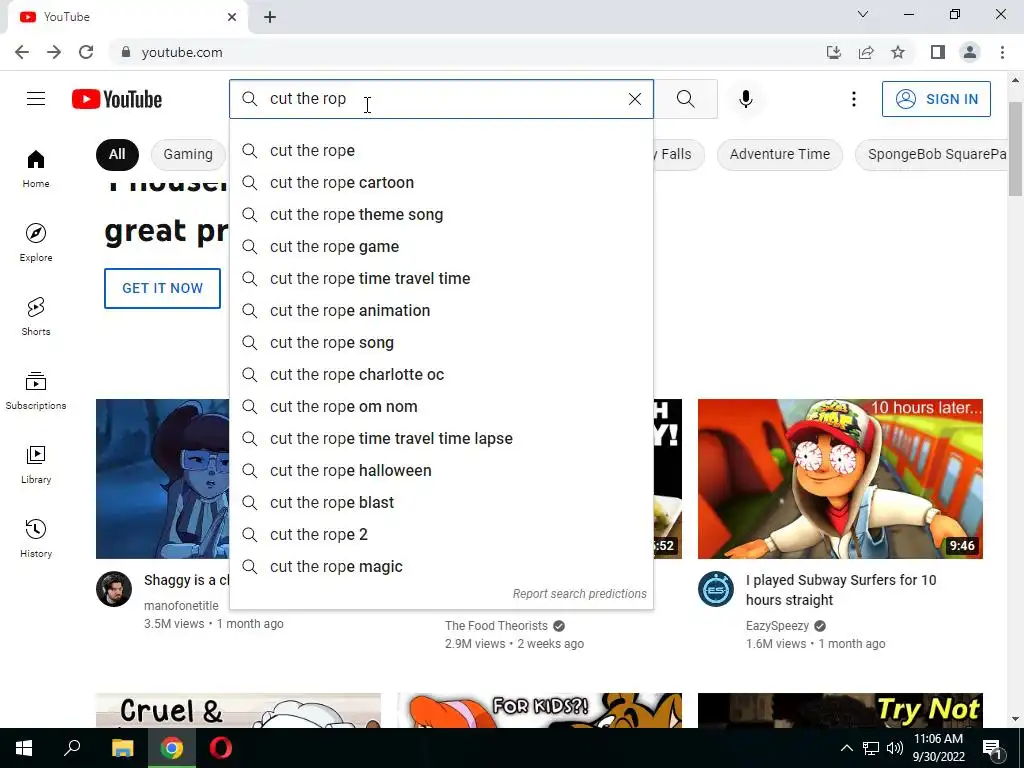Toggle the browser side panel icon
This screenshot has height=768, width=1024.
(x=938, y=52)
